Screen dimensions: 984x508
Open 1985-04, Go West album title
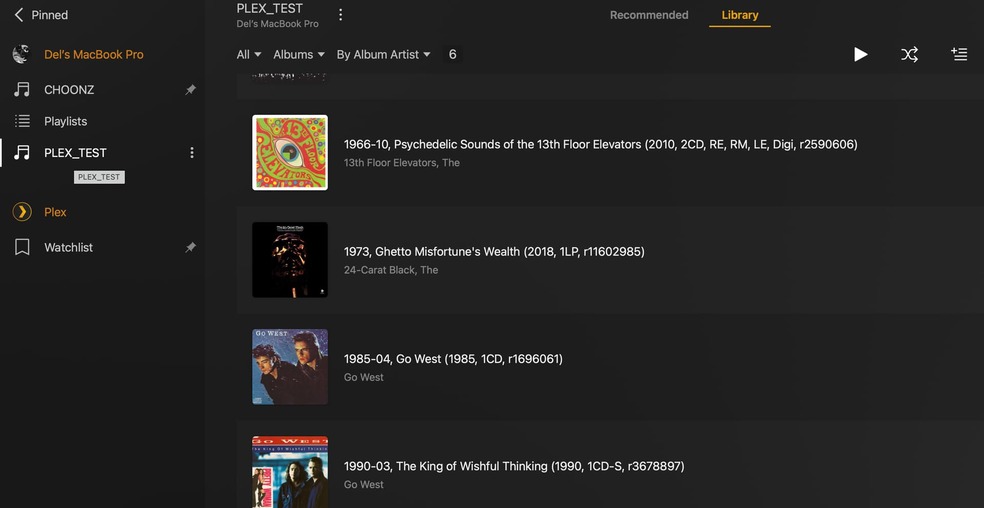pyautogui.click(x=453, y=359)
